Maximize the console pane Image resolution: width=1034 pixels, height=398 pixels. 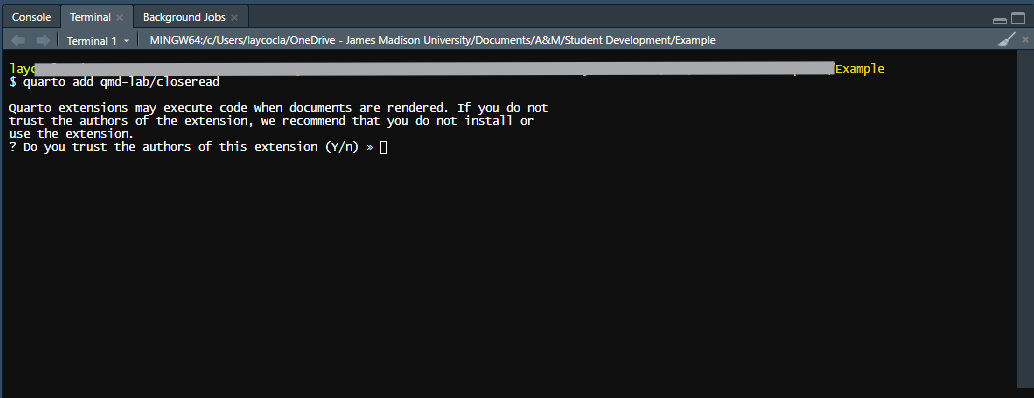(1018, 18)
